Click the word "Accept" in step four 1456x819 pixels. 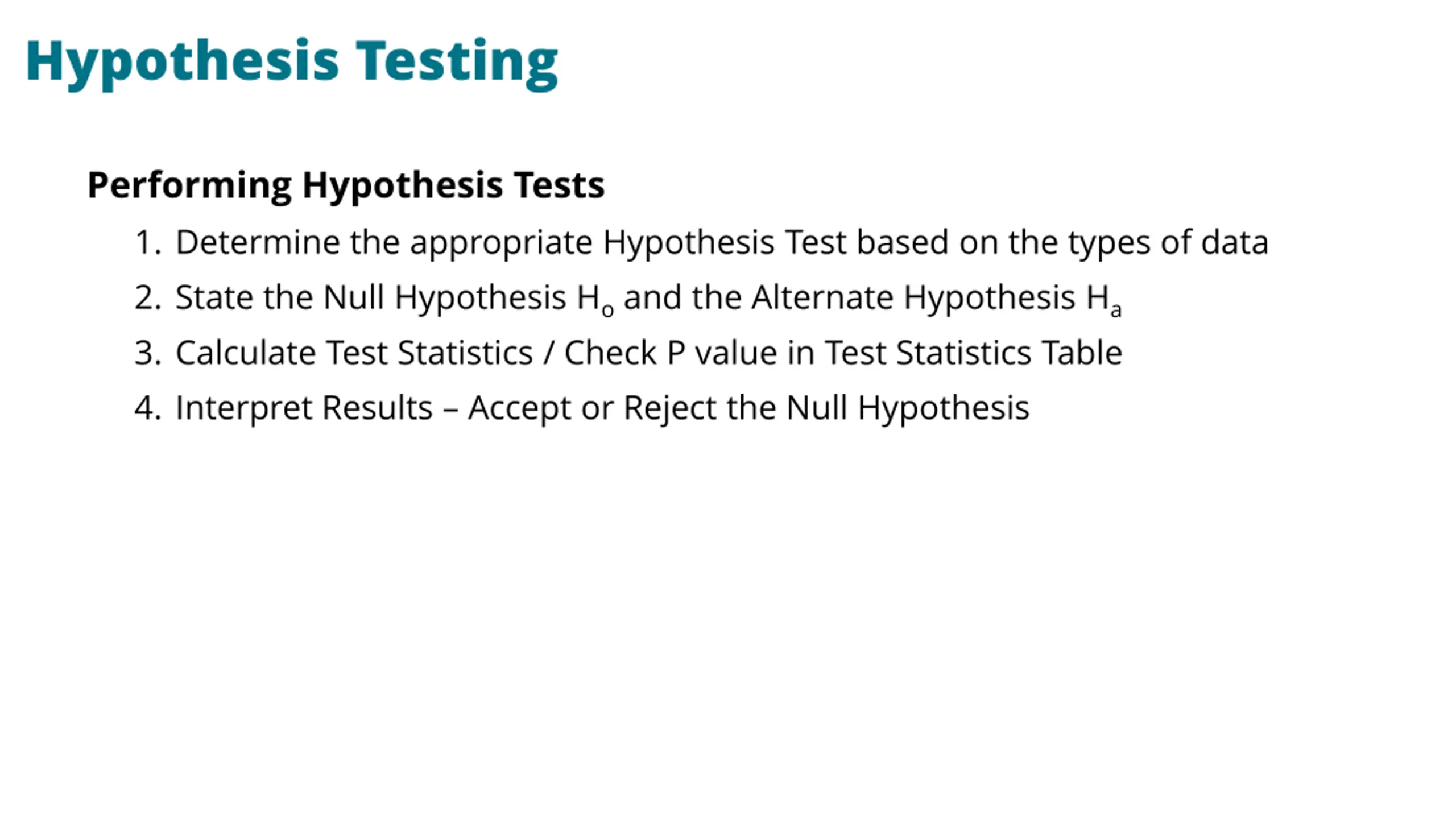pos(519,409)
